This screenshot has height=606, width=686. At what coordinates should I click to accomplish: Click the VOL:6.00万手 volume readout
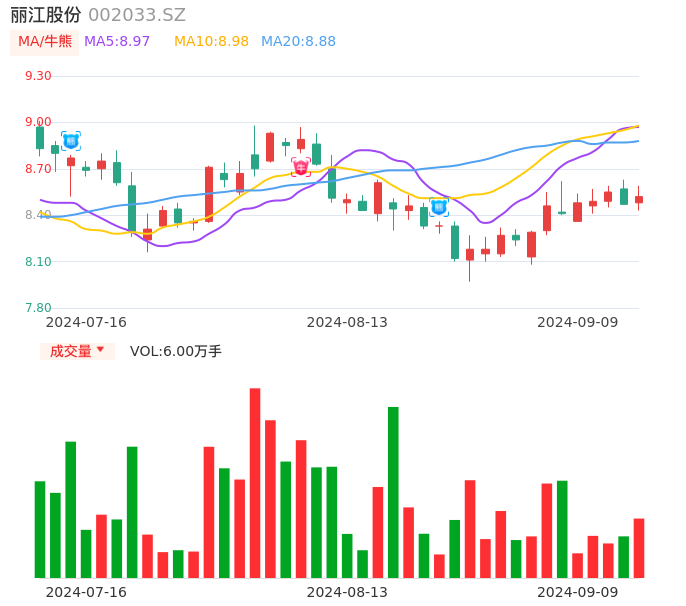tap(176, 351)
